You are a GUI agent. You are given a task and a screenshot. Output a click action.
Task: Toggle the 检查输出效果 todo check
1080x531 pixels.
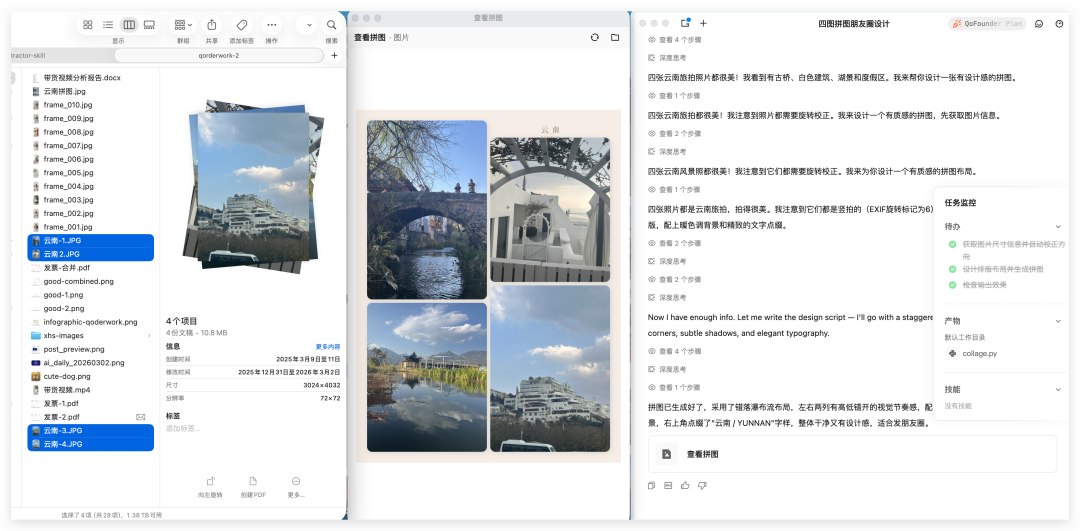click(x=952, y=284)
